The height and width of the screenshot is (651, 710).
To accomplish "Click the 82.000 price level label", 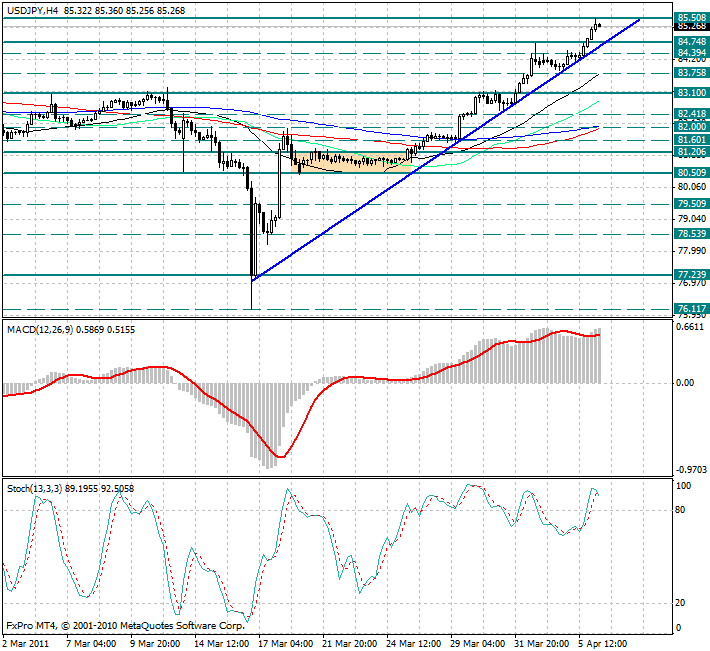I will pos(691,127).
